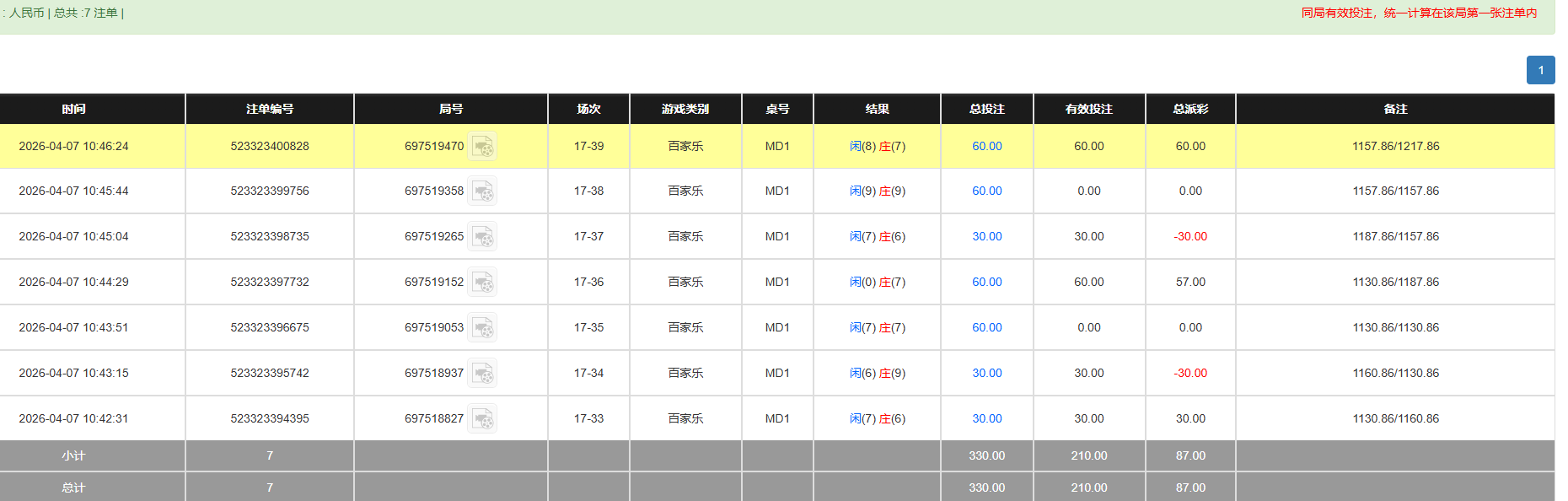
Task: Click the 总派彩 column header
Action: [1190, 109]
